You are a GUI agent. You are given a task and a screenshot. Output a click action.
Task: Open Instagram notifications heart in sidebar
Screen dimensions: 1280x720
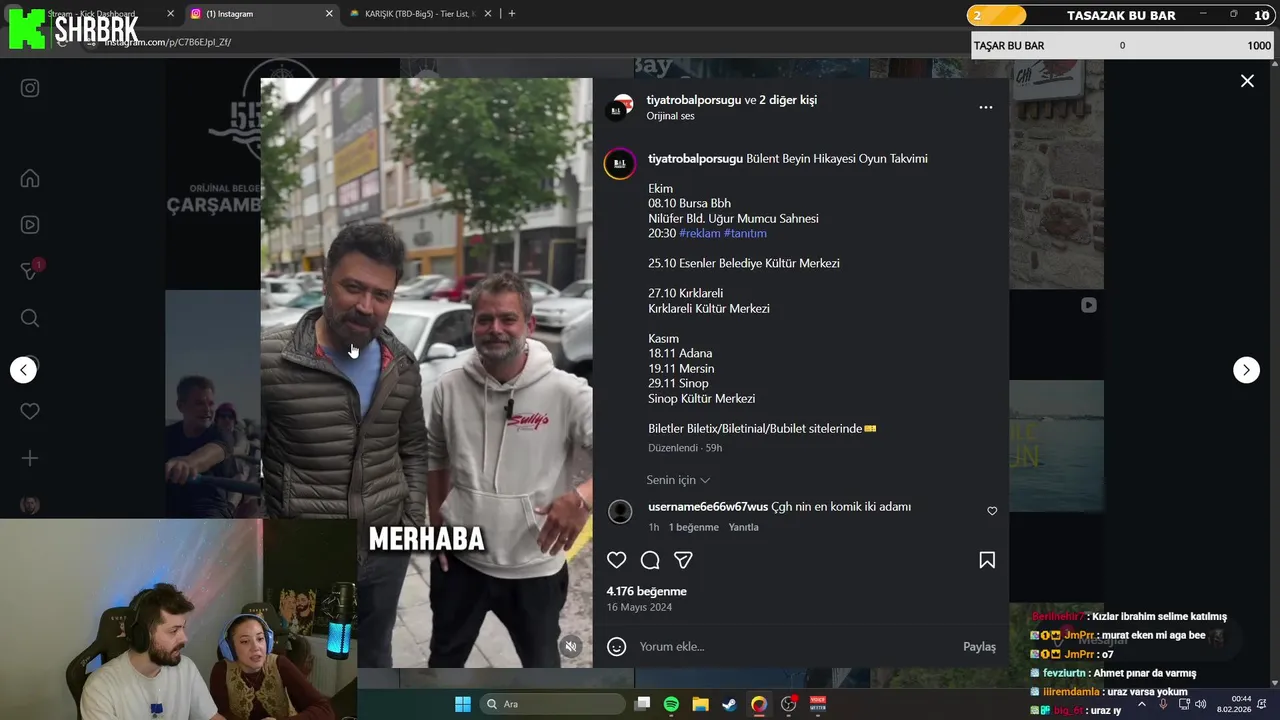pos(30,411)
